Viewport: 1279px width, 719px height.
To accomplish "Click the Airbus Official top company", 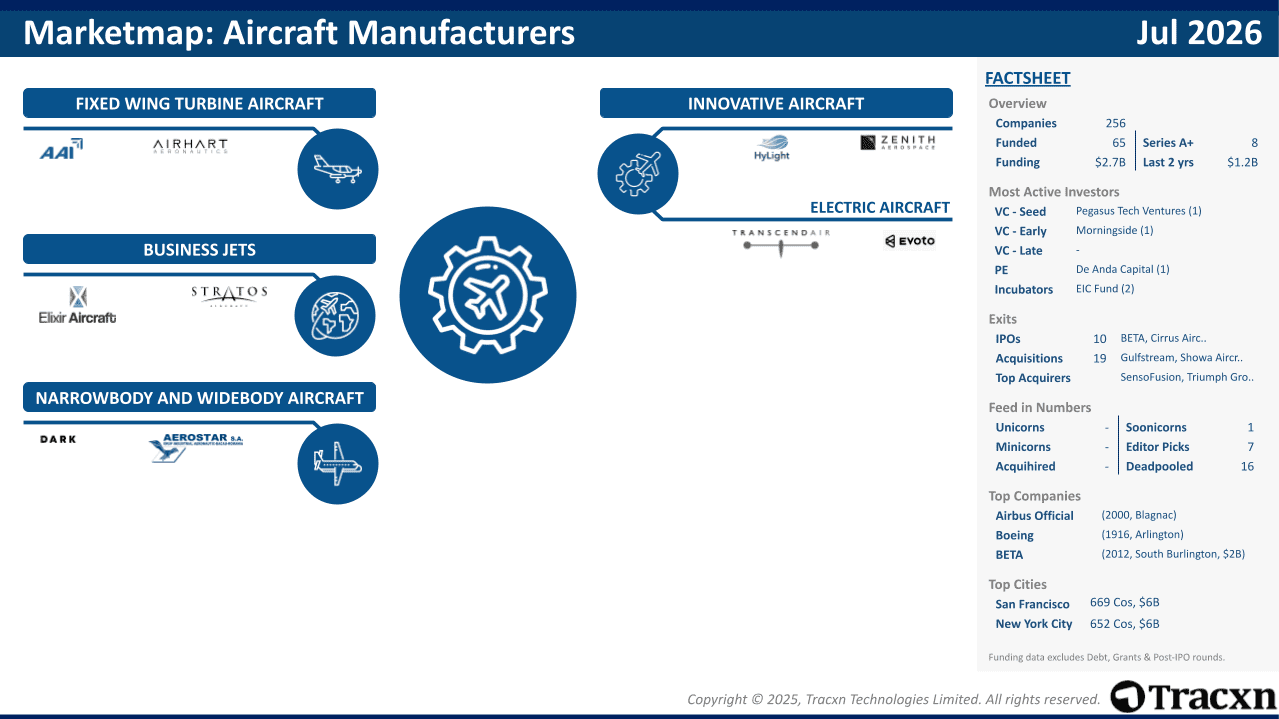I will tap(1034, 516).
